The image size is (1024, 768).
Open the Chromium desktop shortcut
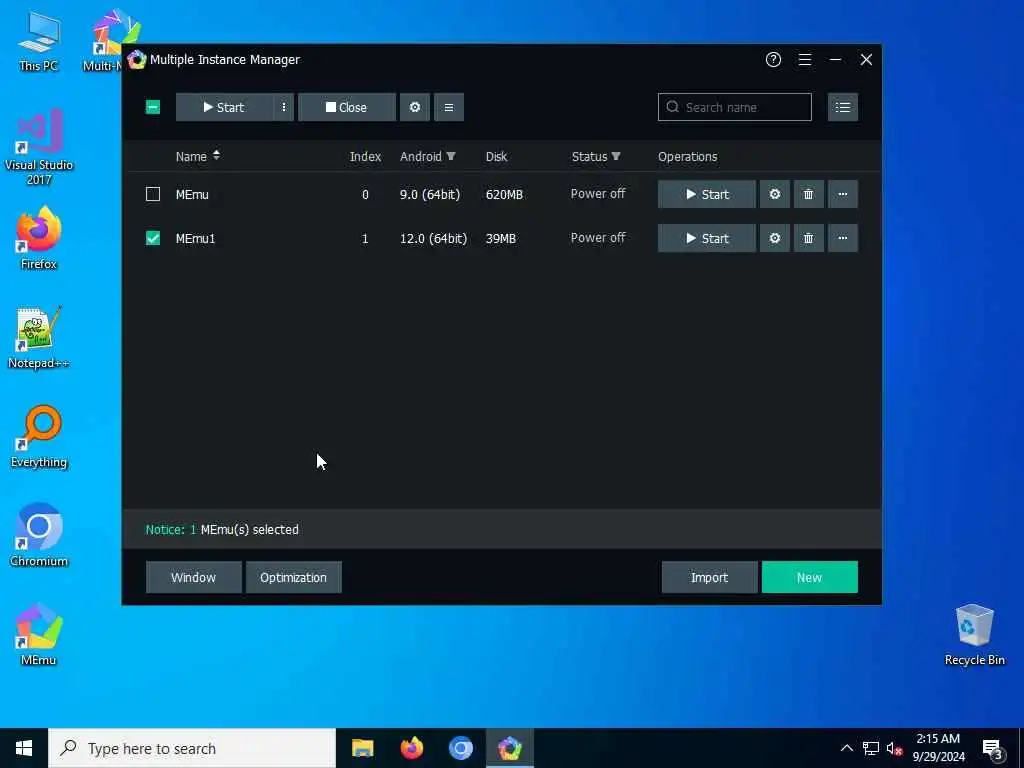[x=39, y=535]
